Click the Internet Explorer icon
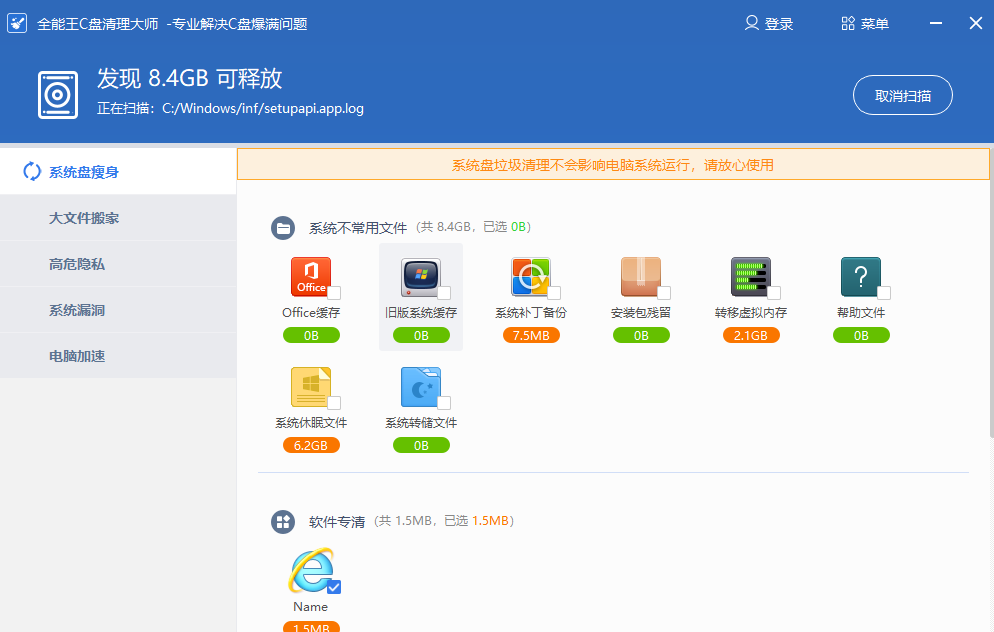 (310, 571)
